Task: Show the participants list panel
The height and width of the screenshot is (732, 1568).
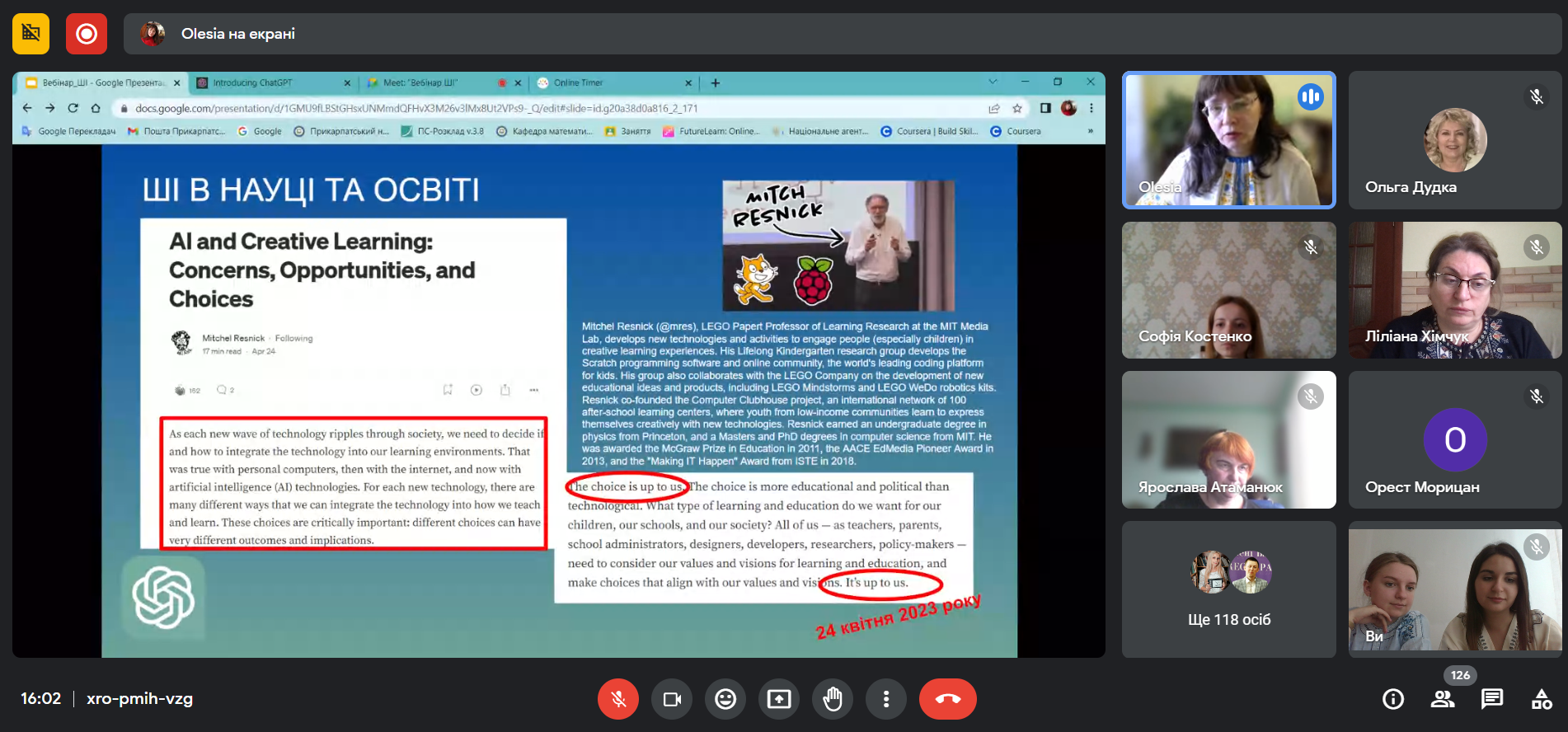Action: point(1442,699)
